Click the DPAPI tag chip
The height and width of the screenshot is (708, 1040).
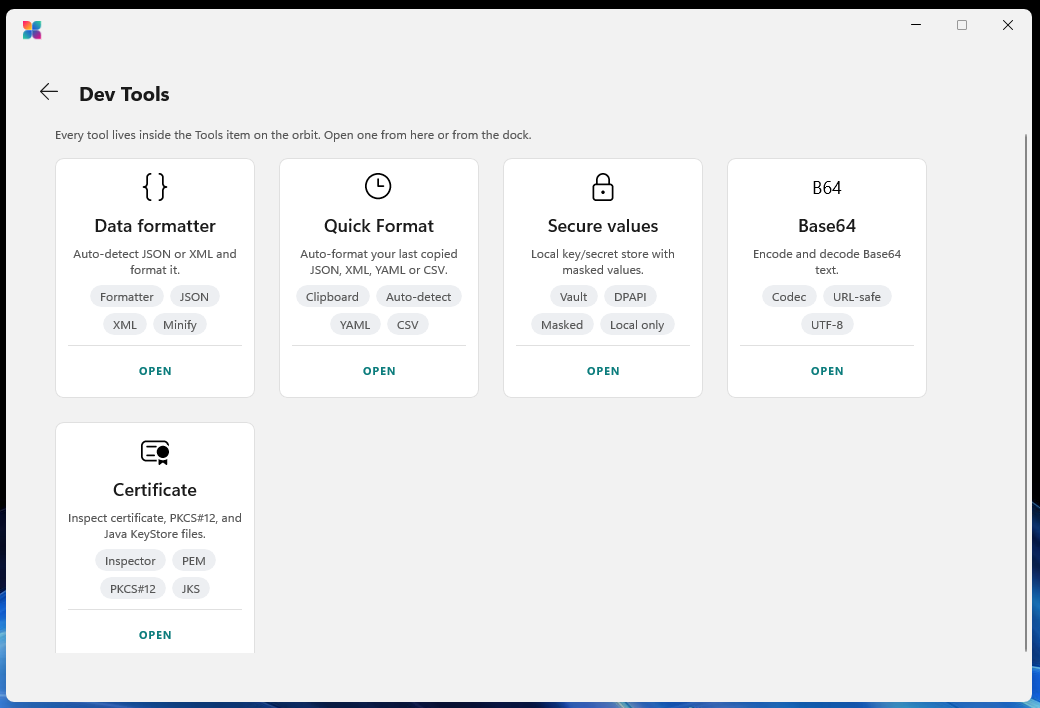coord(630,297)
